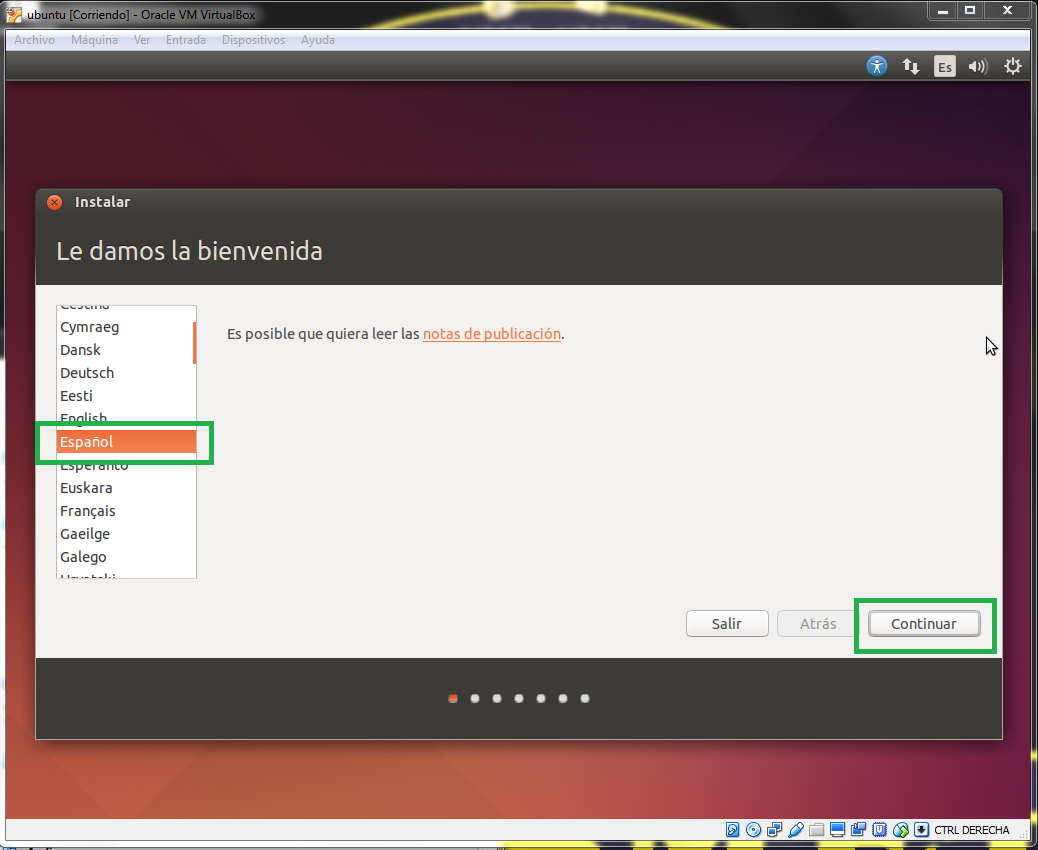The image size is (1038, 850).
Task: Minimize the VirtualBox window
Action: (x=943, y=11)
